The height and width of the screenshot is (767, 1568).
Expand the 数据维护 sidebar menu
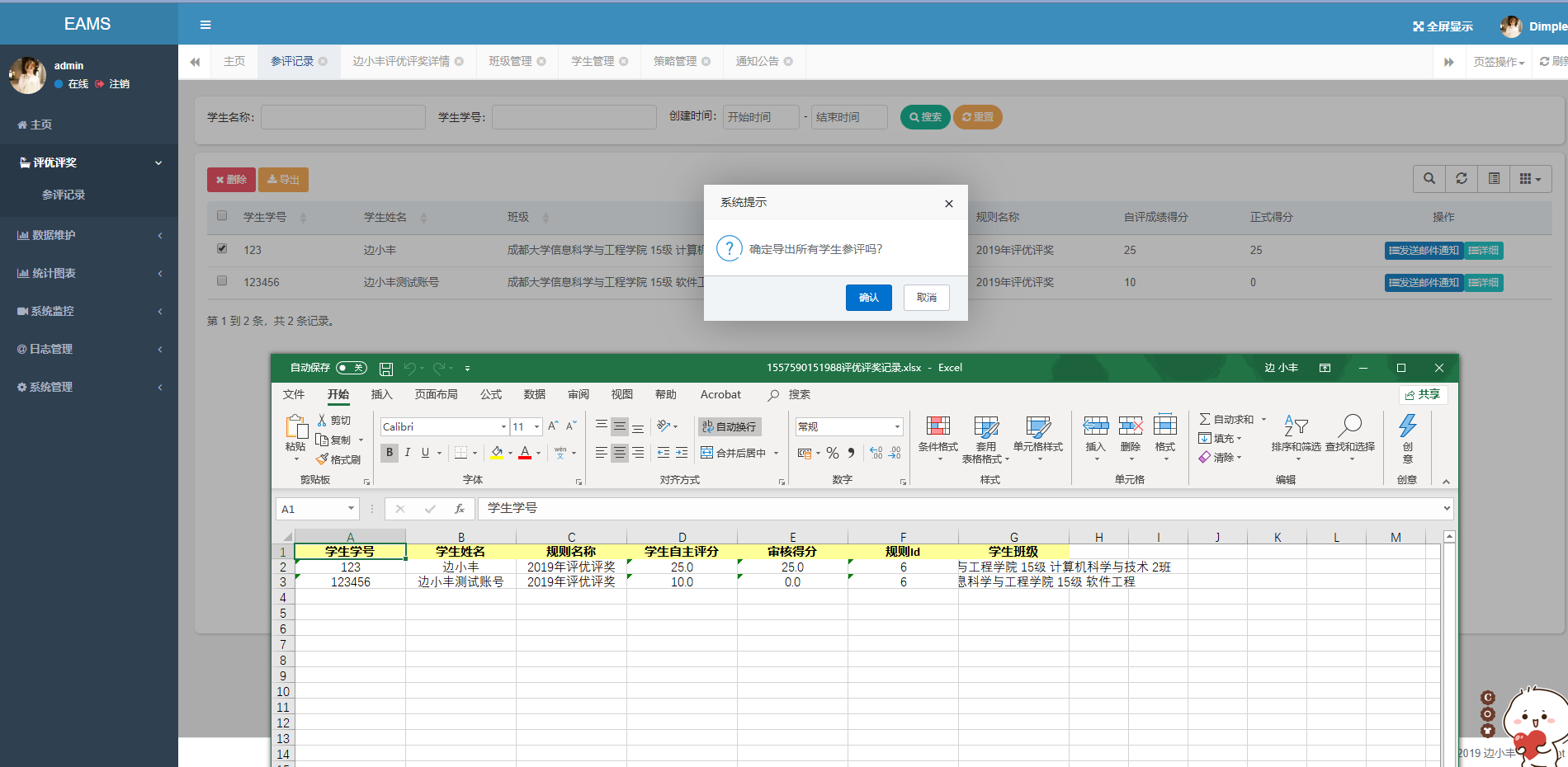pos(89,235)
